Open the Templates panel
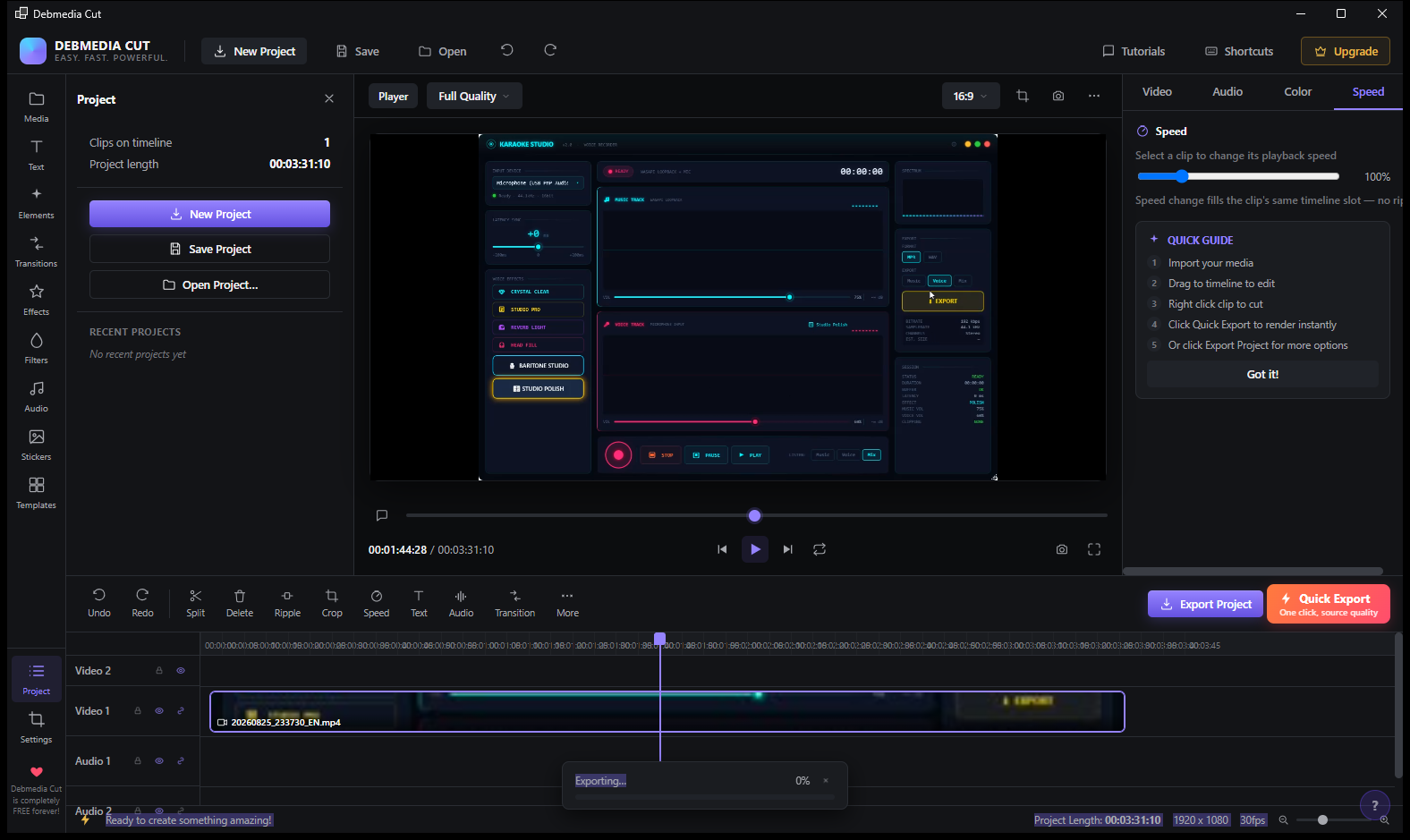Image resolution: width=1410 pixels, height=840 pixels. [x=36, y=493]
